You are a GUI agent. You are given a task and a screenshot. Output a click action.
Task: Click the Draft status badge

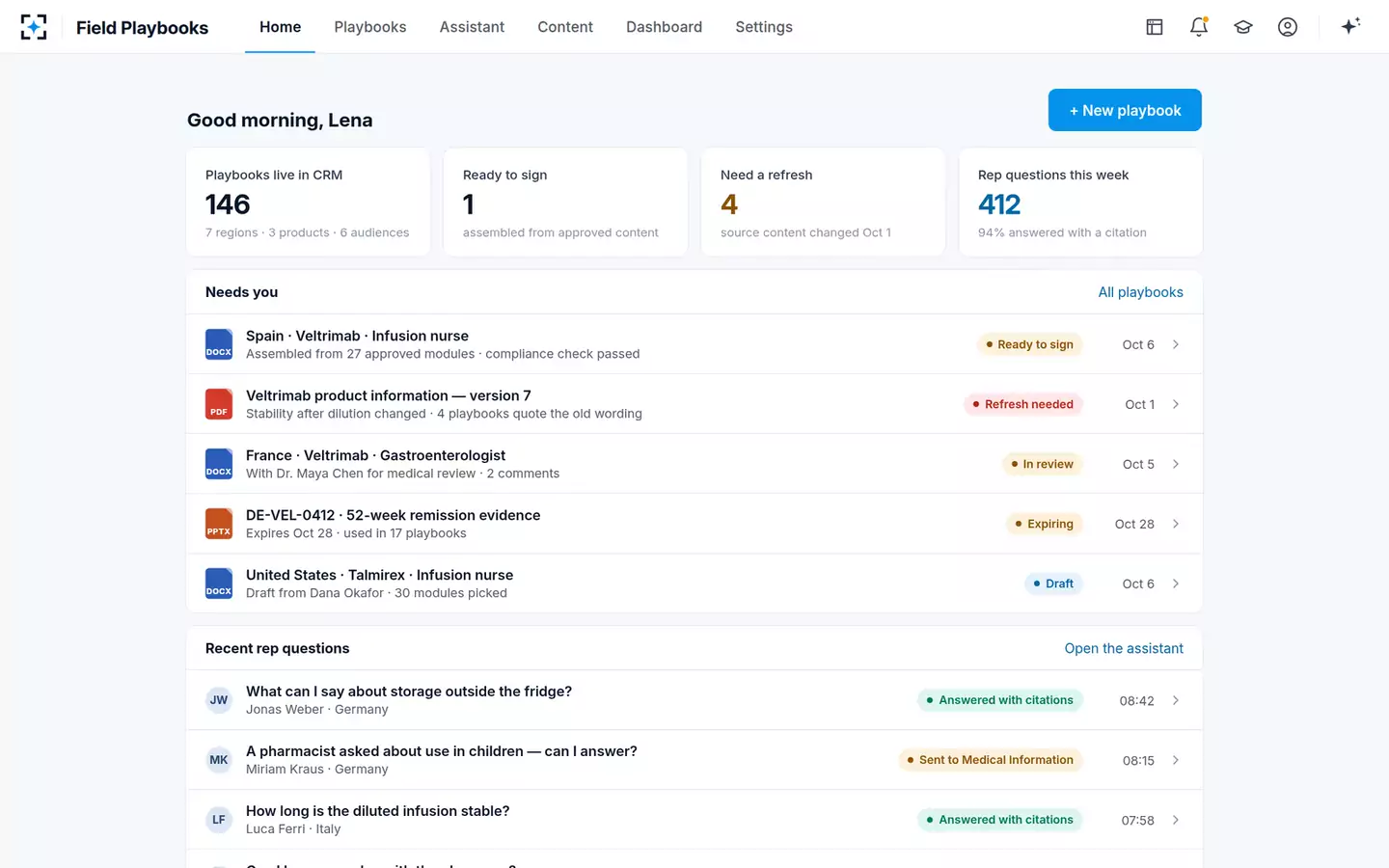pos(1053,583)
